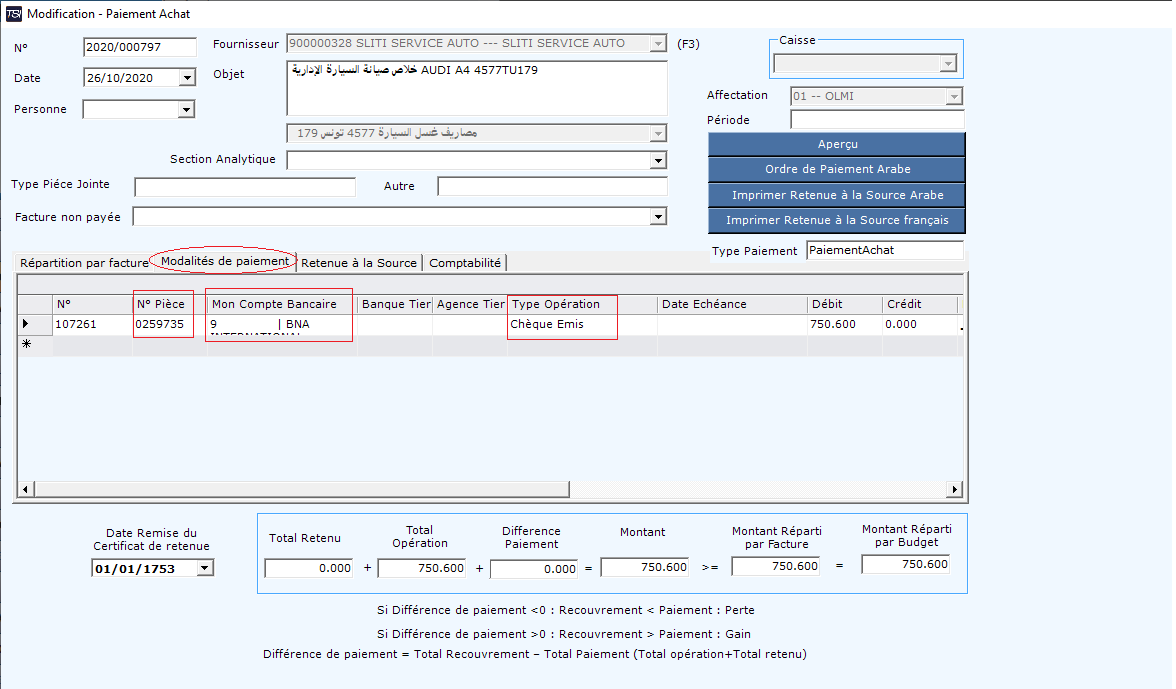This screenshot has width=1176, height=689.
Task: Open the Date calendar dropdown
Action: (x=187, y=77)
